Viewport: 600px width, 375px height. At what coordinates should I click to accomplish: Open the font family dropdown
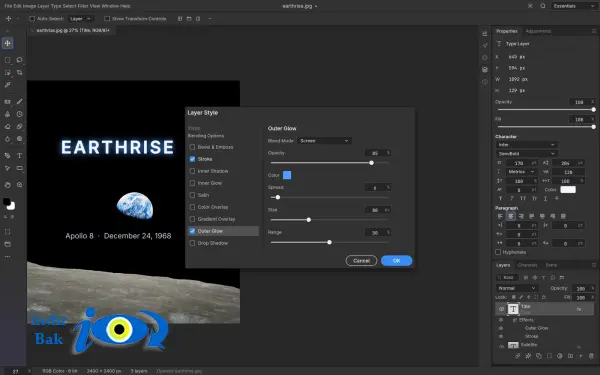pos(526,145)
